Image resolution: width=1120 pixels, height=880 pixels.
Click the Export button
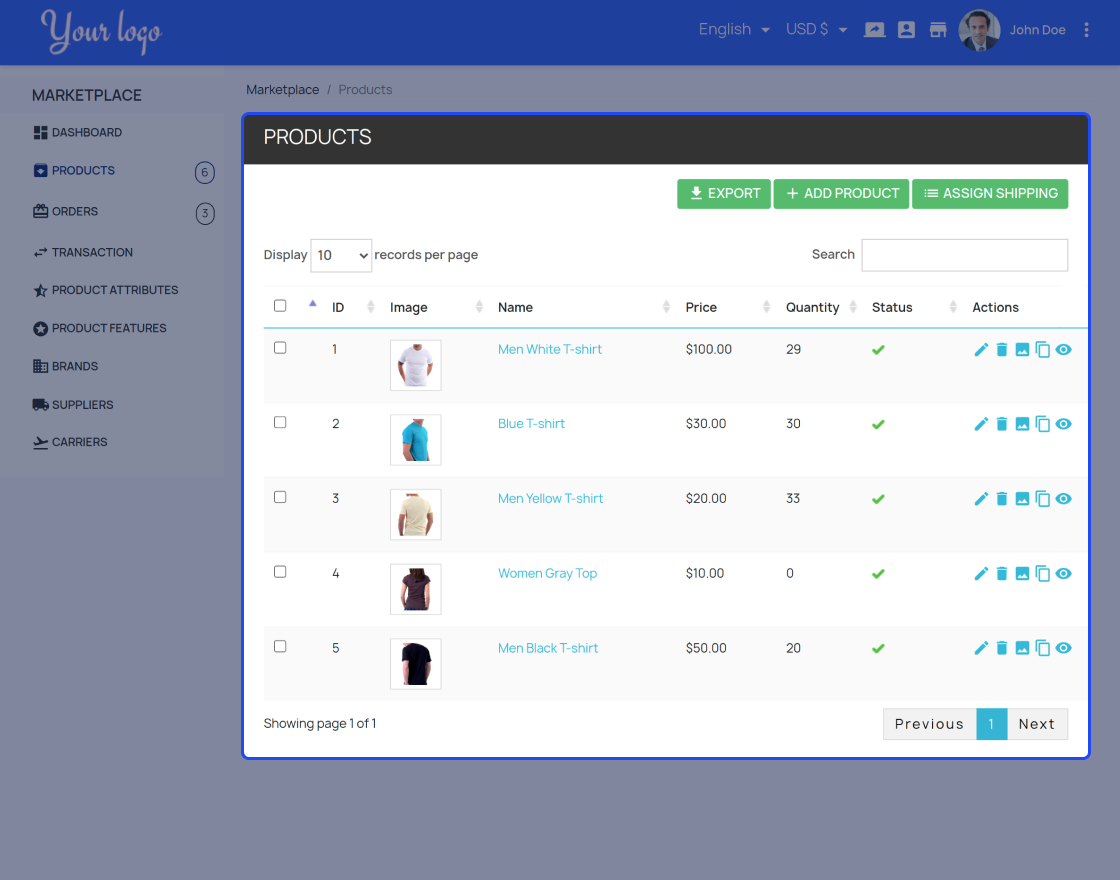pyautogui.click(x=724, y=194)
